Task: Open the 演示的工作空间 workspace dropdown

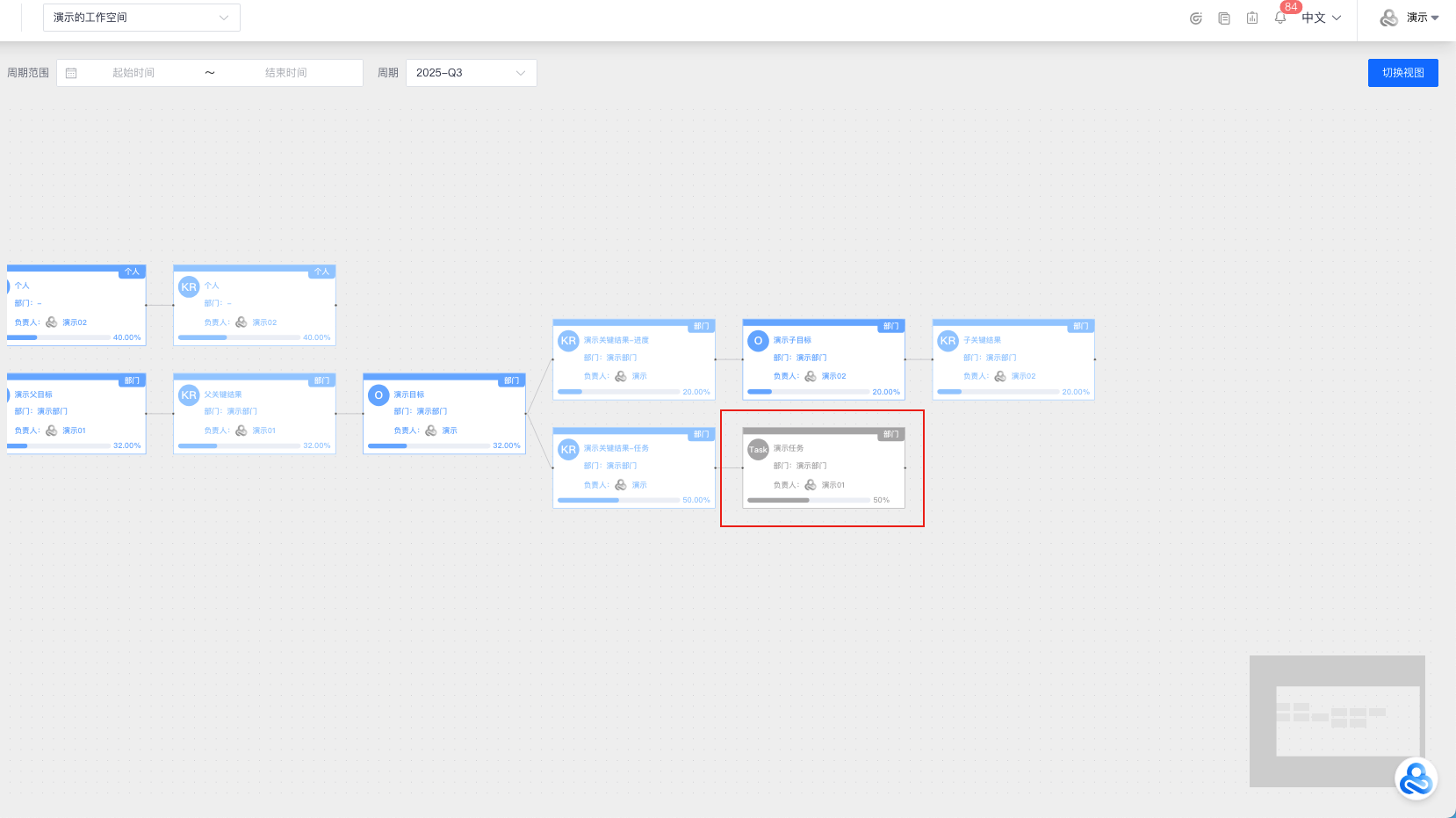Action: point(141,18)
